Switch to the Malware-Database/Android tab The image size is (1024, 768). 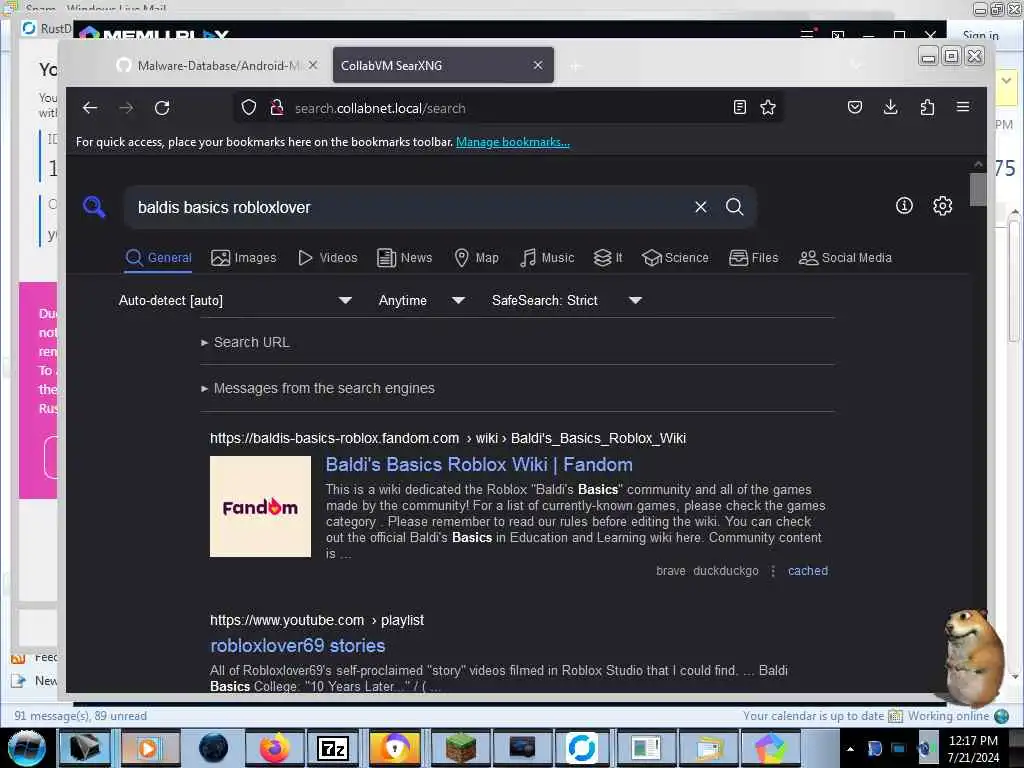click(217, 65)
